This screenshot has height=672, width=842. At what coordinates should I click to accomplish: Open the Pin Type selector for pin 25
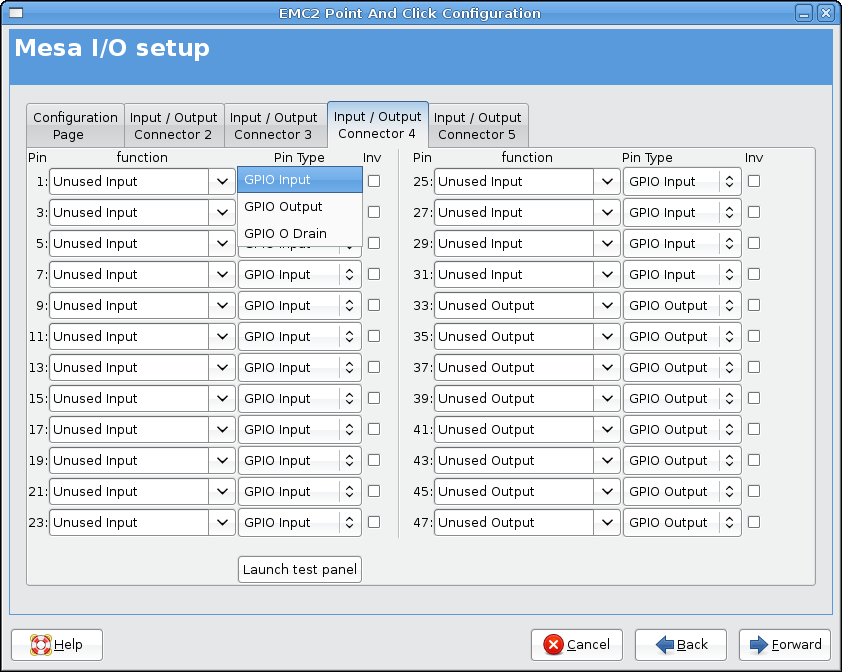[x=682, y=182]
